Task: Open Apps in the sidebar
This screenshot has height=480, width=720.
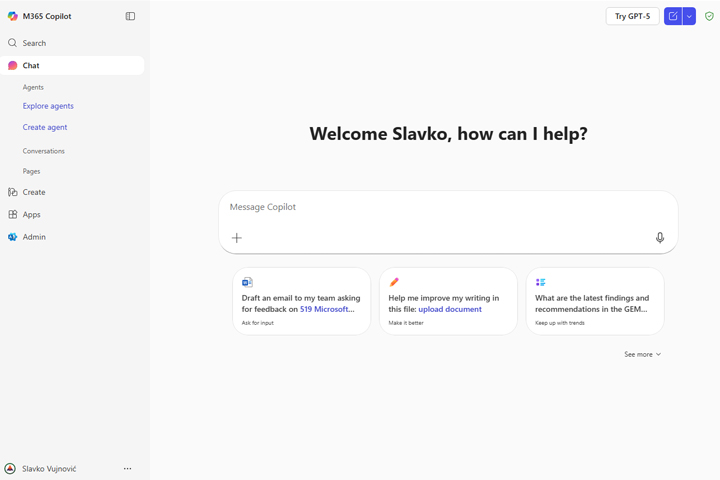Action: click(32, 214)
